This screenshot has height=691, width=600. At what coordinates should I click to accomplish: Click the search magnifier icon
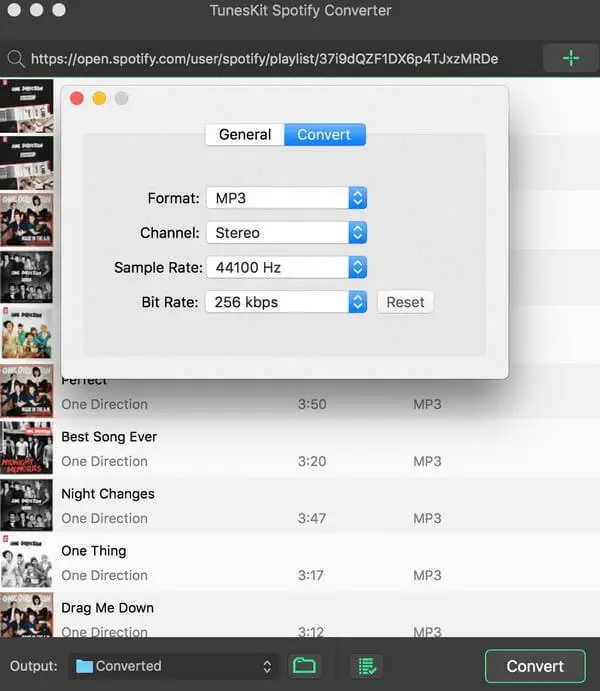[x=16, y=59]
